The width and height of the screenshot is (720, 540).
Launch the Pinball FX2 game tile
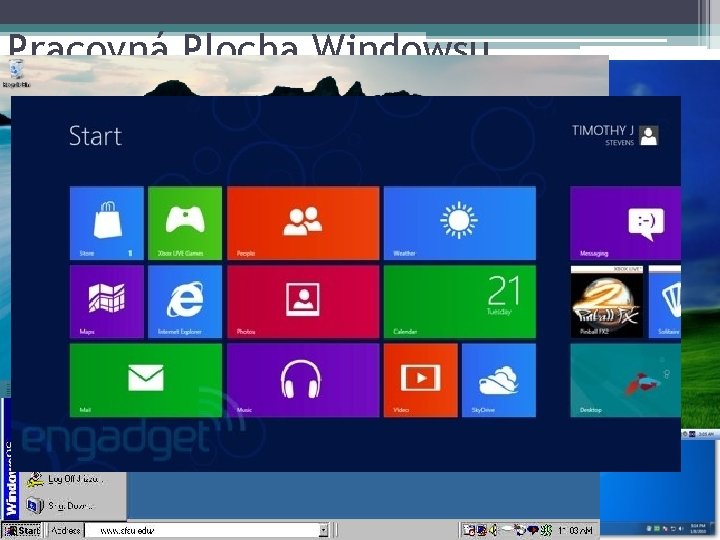click(607, 302)
